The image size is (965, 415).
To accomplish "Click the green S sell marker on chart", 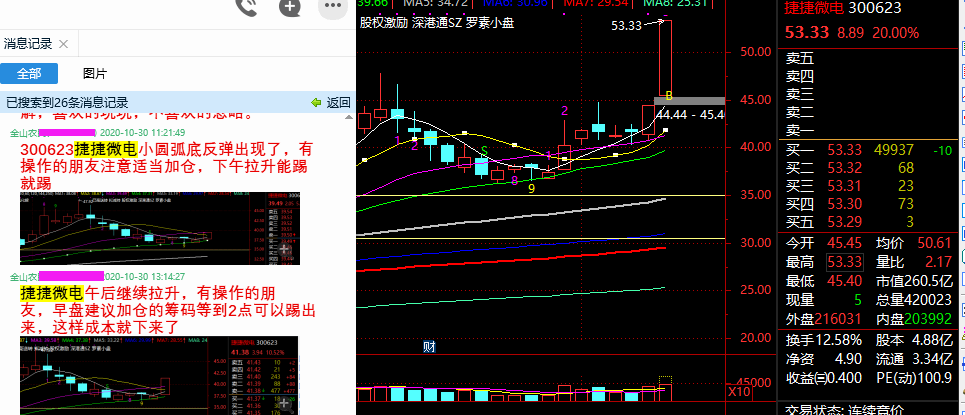I will point(484,150).
